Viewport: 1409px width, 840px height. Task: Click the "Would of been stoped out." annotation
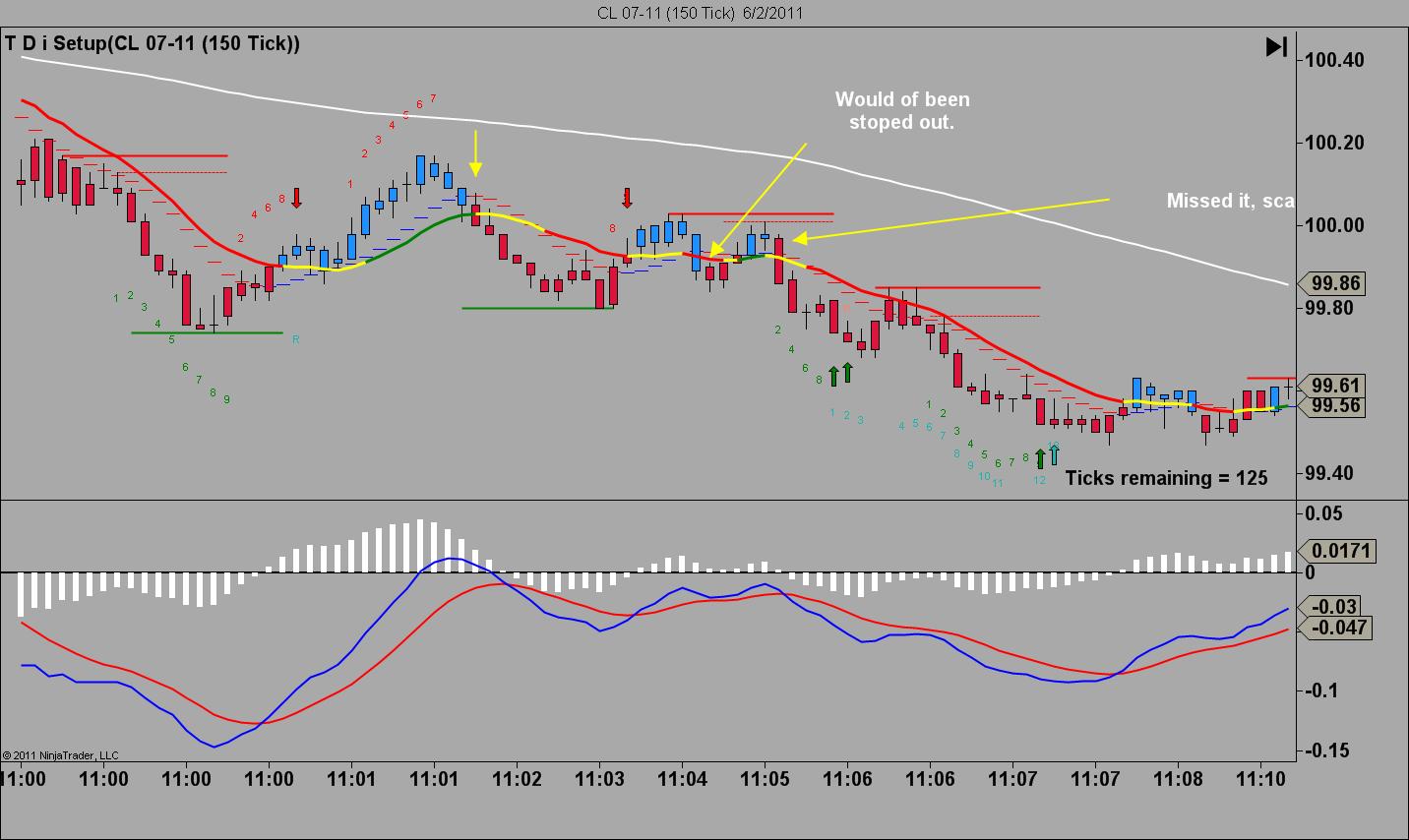(902, 111)
